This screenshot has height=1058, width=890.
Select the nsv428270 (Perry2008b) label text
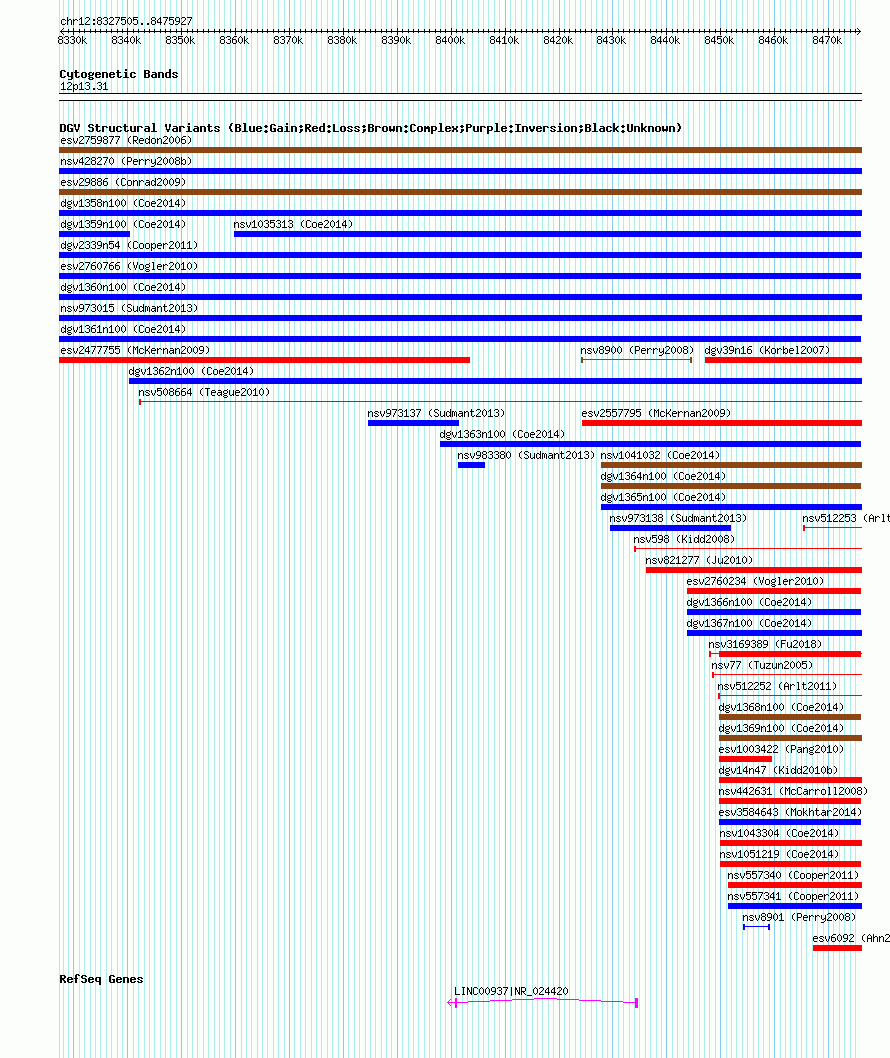pos(126,161)
